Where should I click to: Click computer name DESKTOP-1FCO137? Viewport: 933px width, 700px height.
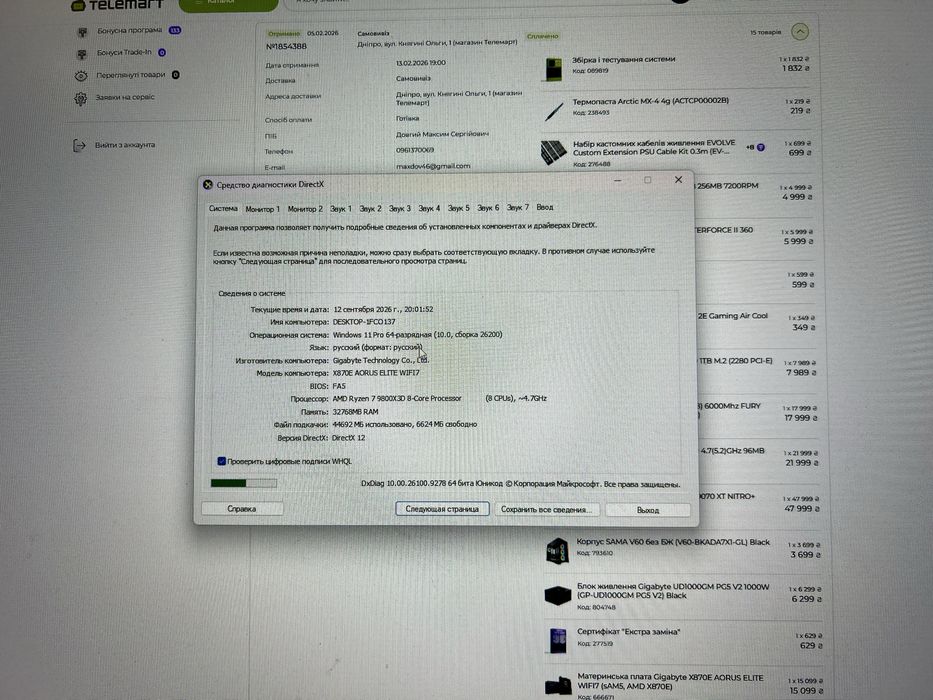[364, 322]
